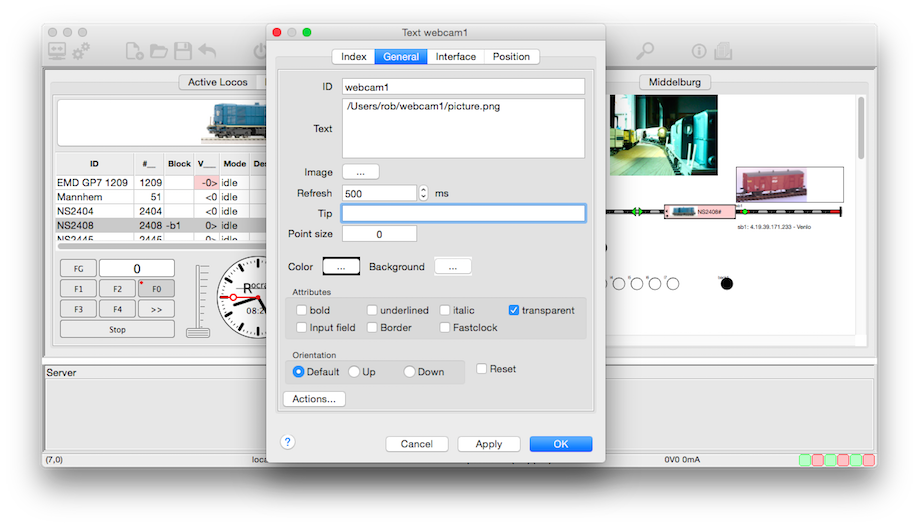
Task: Open the Actions... dialog button
Action: [314, 399]
